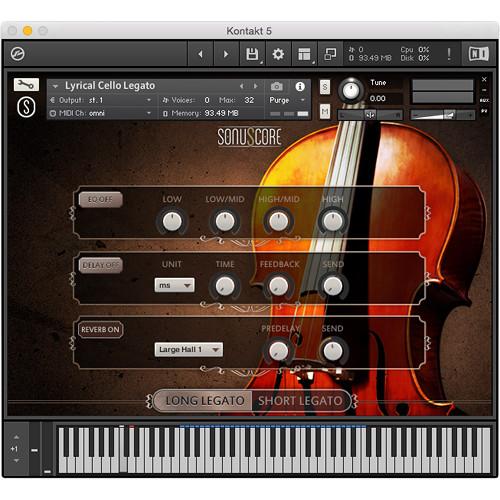Click the reverb SEND knob
Viewport: 500px width, 500px height.
[x=333, y=351]
